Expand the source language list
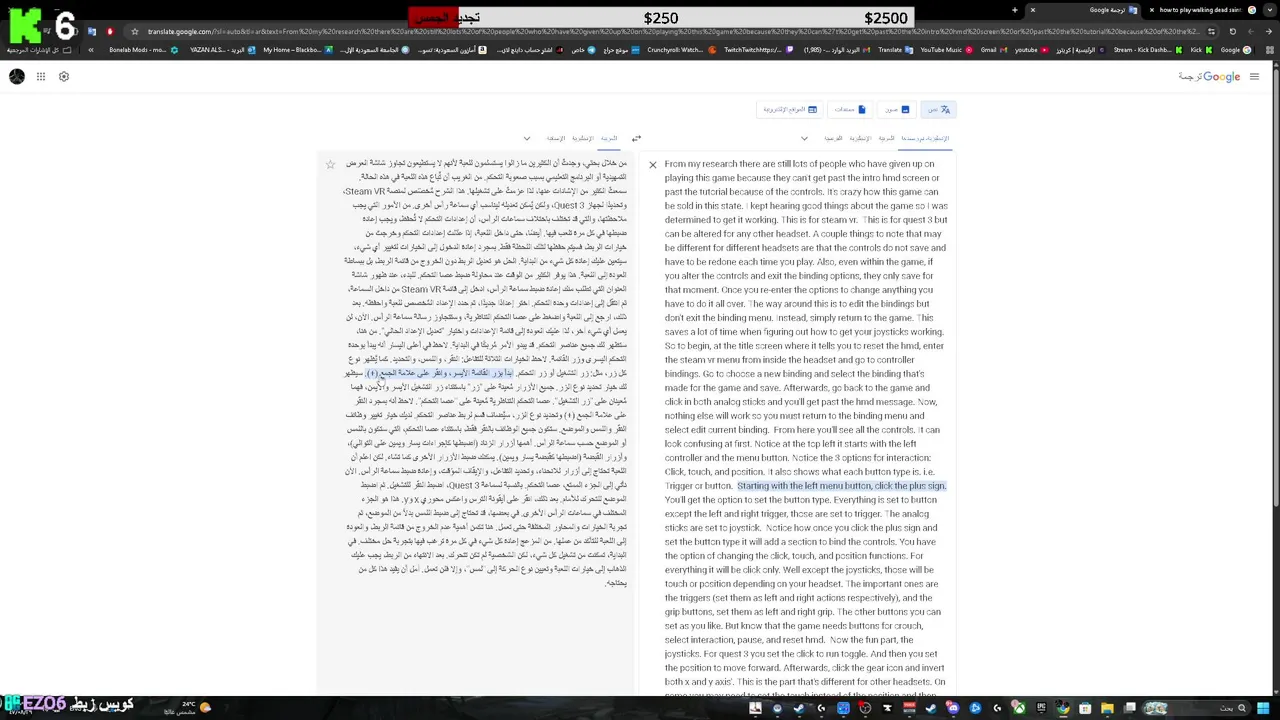Image resolution: width=1280 pixels, height=720 pixels. 804,138
